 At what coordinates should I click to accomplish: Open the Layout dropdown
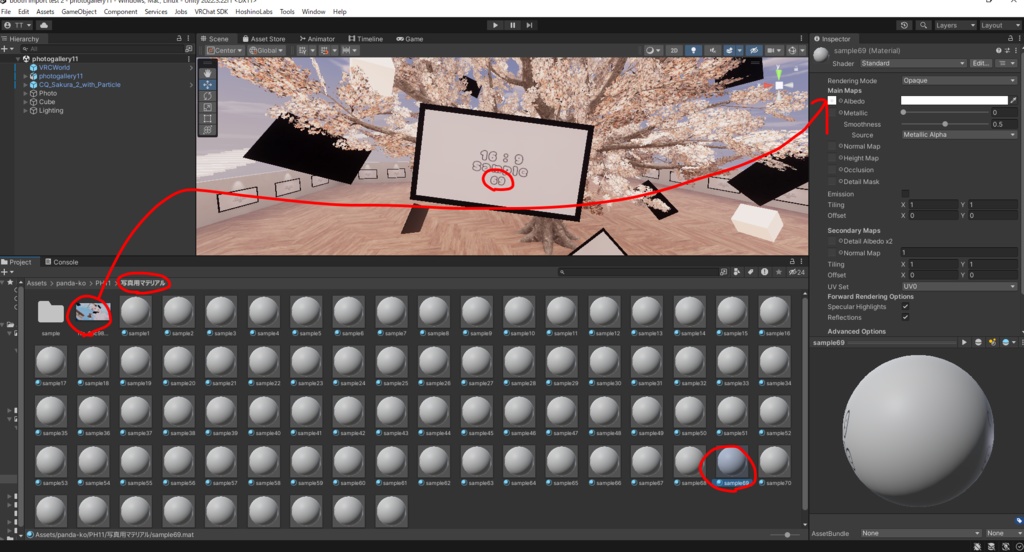1000,25
